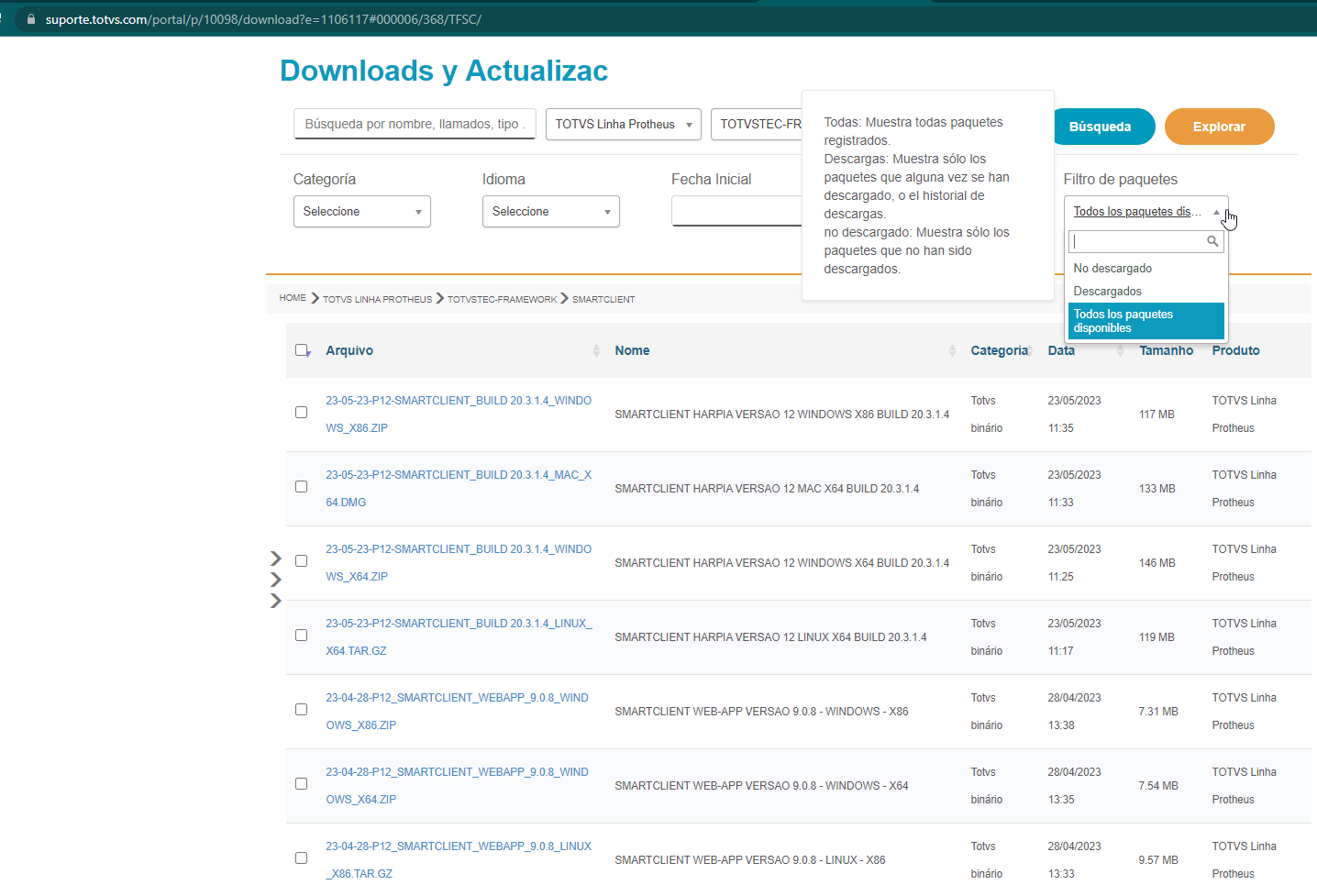Click the sort arrows on Arquivo column

tap(596, 350)
